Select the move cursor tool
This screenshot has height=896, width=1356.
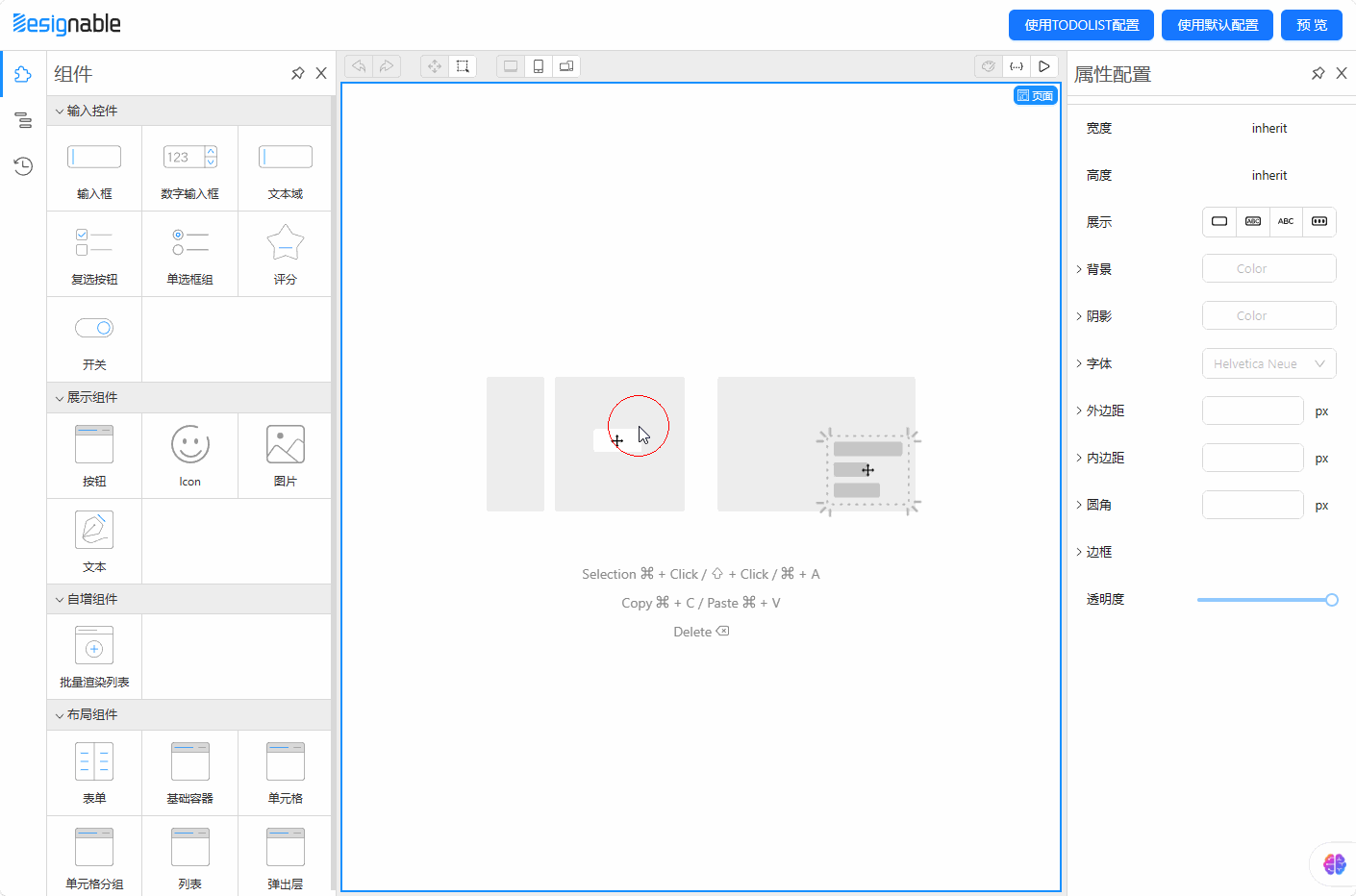435,66
